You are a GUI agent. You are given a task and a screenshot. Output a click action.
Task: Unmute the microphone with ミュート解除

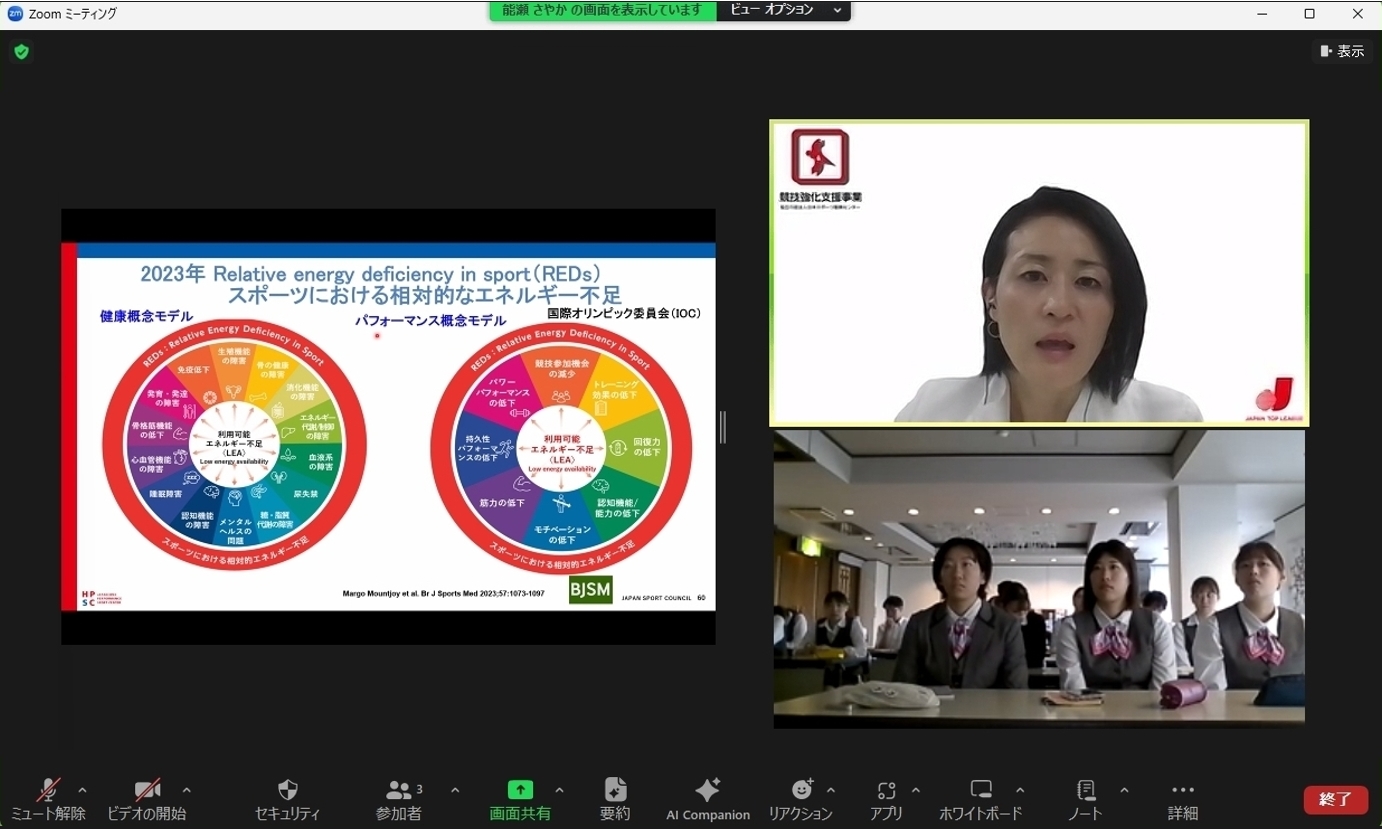click(x=48, y=800)
